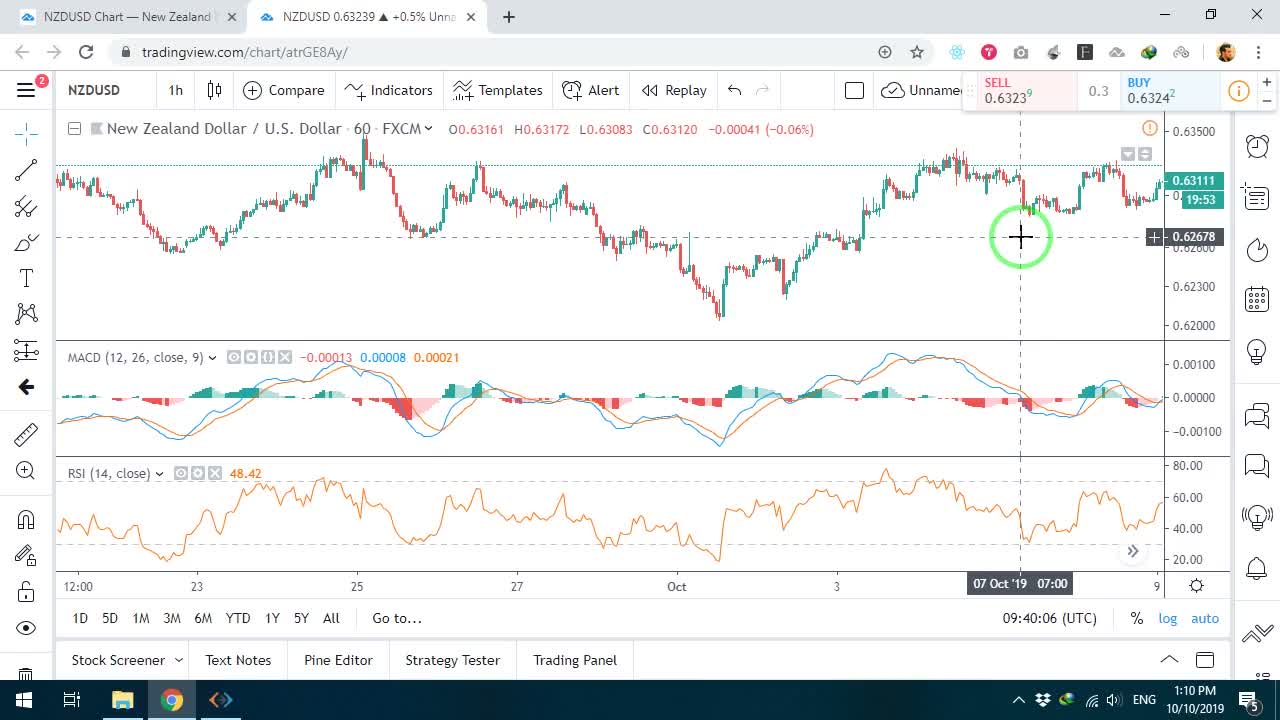Increase quantity with plus stepper

1267,82
